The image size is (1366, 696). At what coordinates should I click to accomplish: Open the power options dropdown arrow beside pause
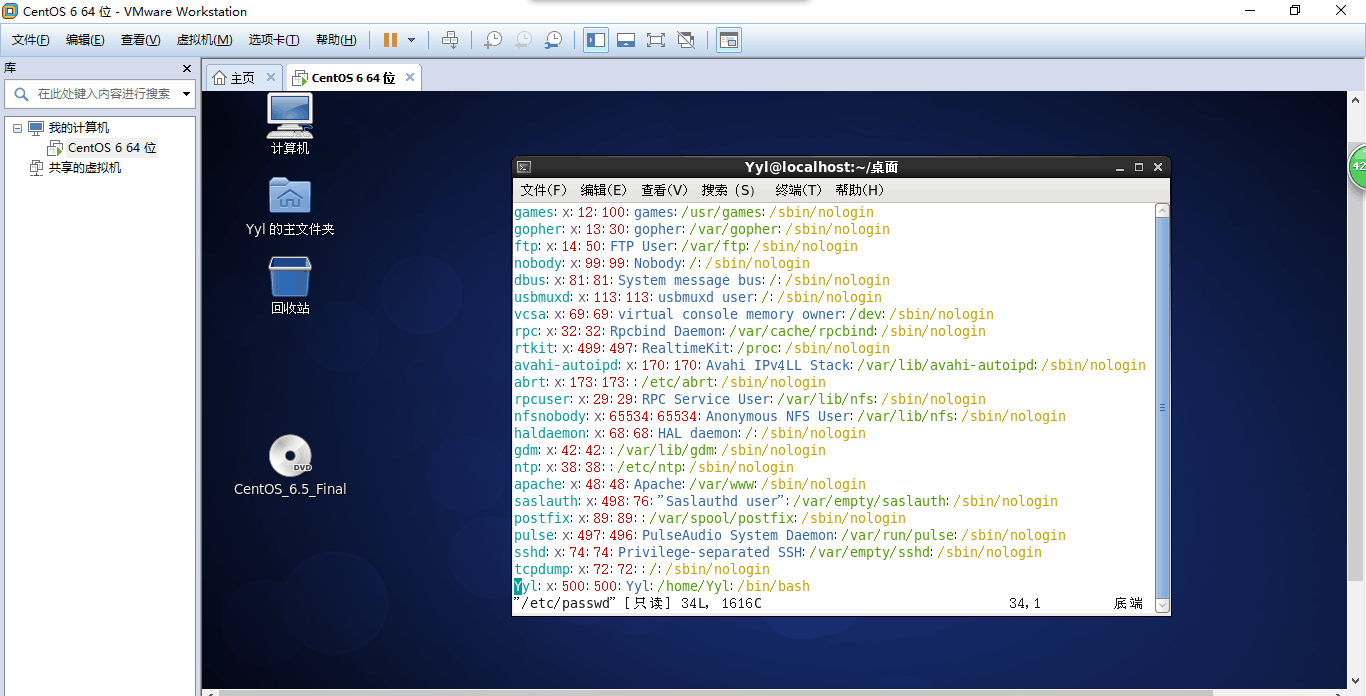pyautogui.click(x=411, y=40)
